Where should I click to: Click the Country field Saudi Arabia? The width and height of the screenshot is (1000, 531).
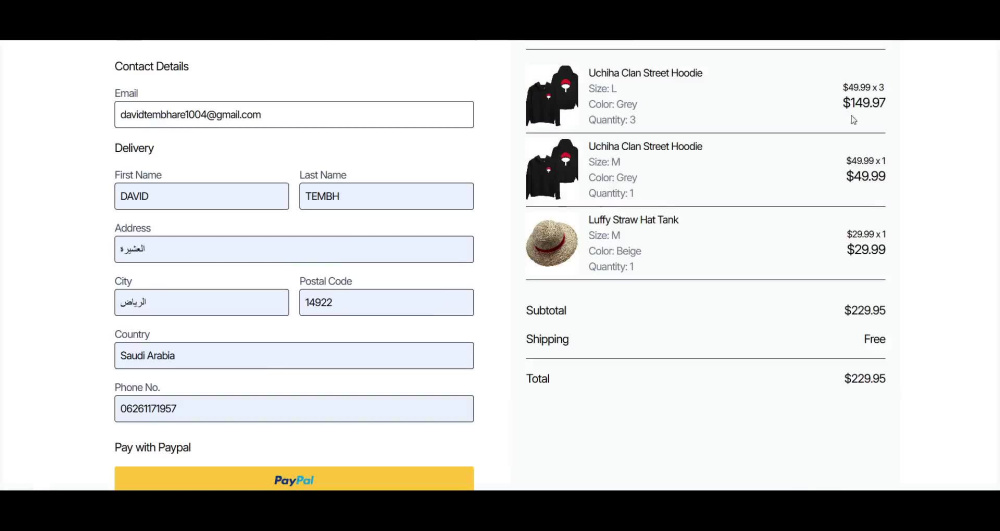pos(294,356)
